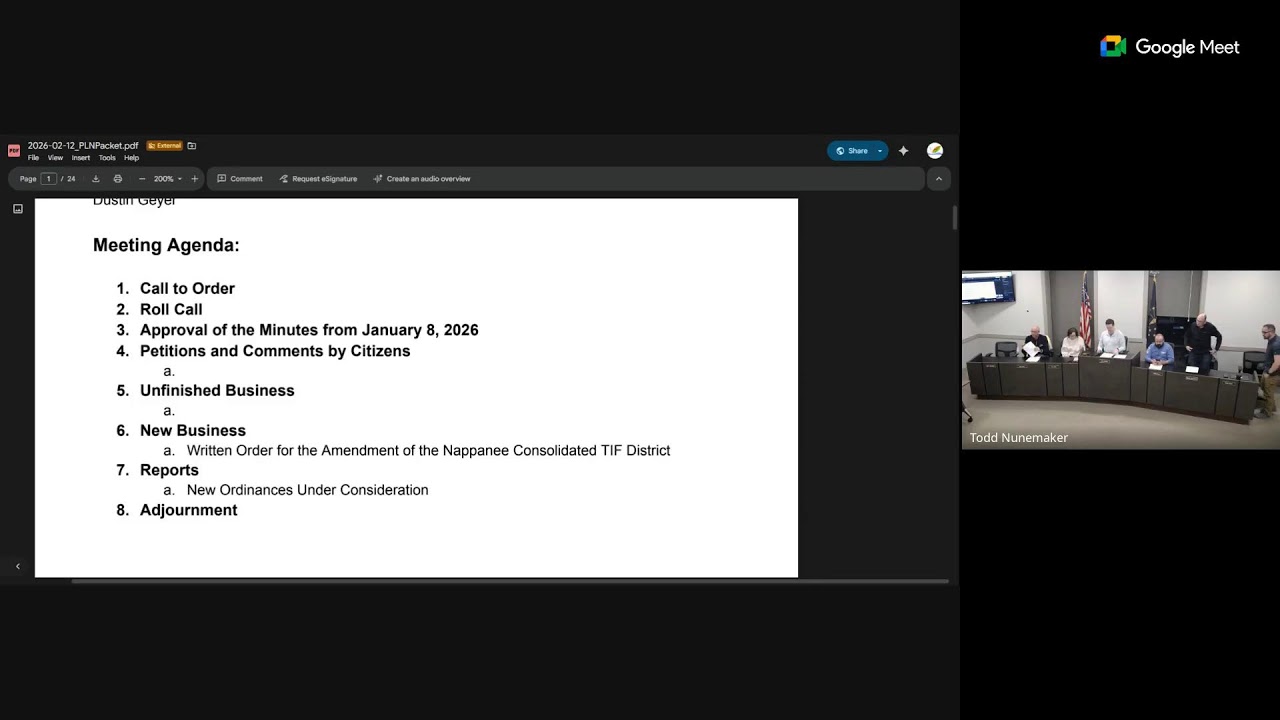1280x720 pixels.
Task: Click the Todd Nunemaker video tile
Action: [1121, 359]
